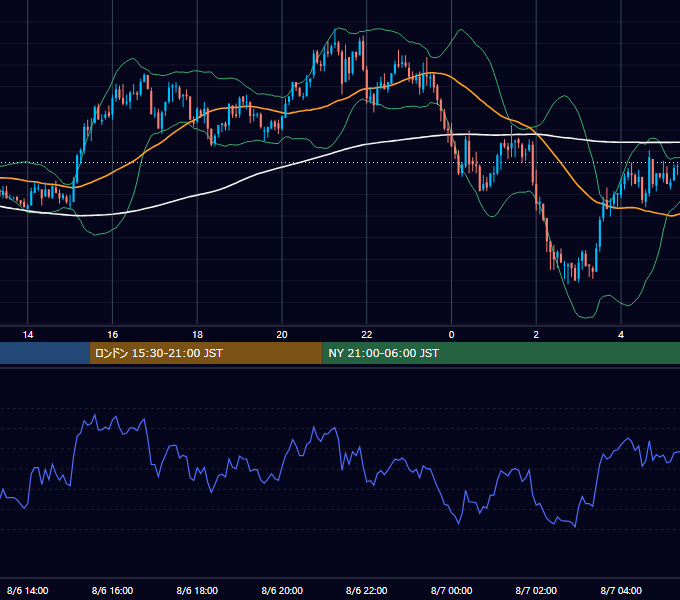Viewport: 680px width, 600px height.
Task: Click the 8/6 18:00 date label
Action: pyautogui.click(x=197, y=590)
